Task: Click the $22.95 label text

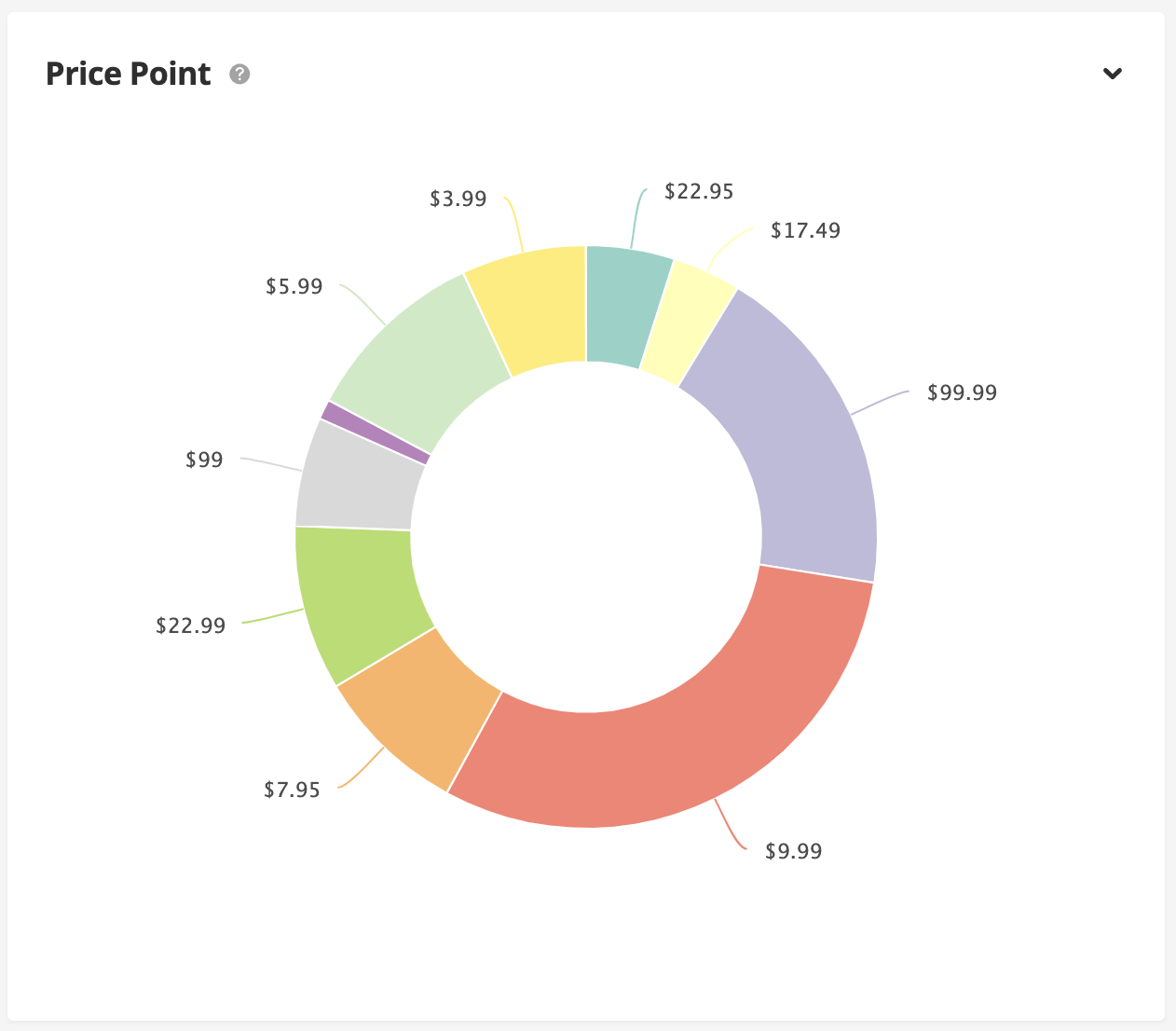Action: coord(699,192)
